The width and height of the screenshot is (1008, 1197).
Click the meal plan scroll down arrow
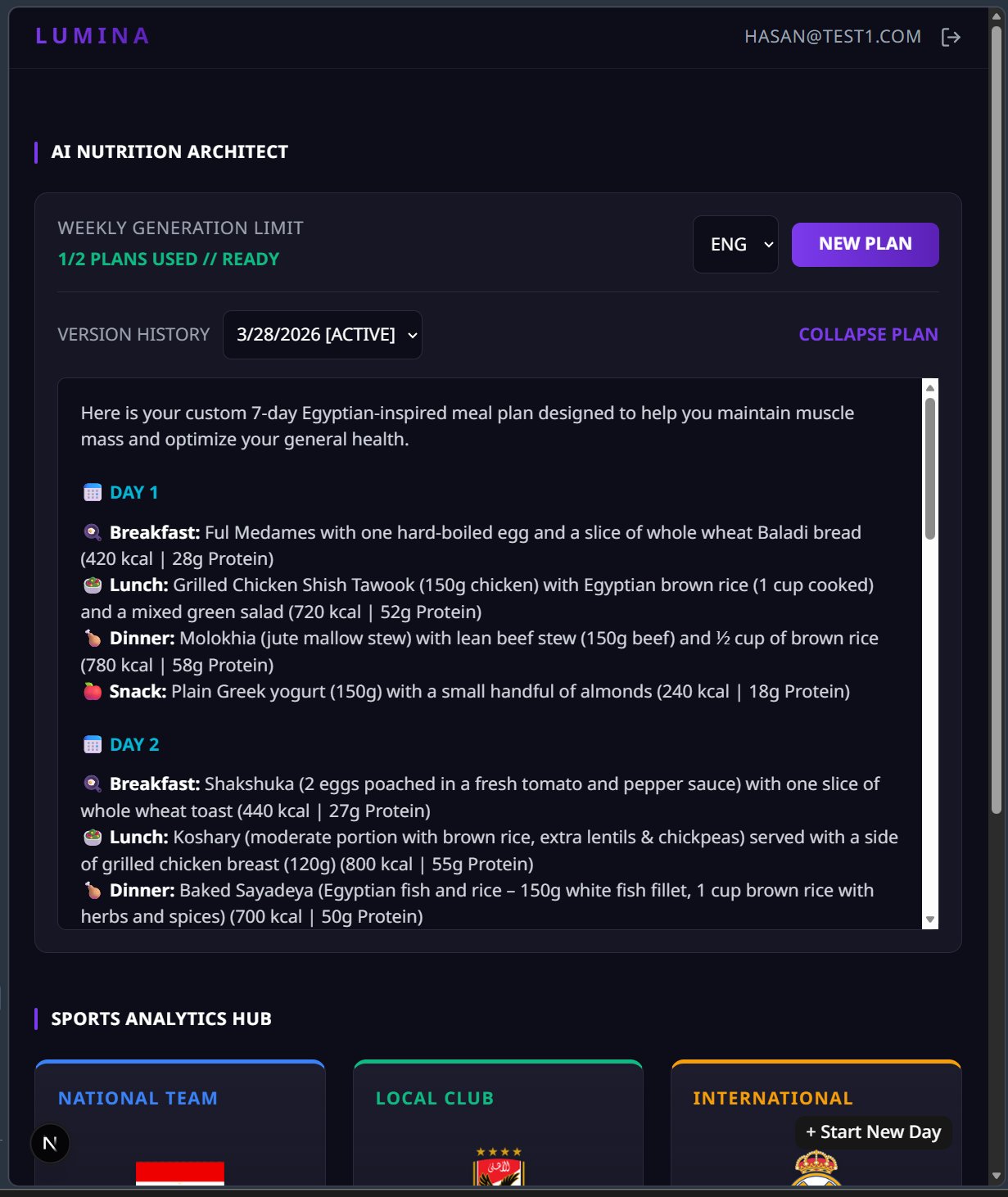(929, 919)
